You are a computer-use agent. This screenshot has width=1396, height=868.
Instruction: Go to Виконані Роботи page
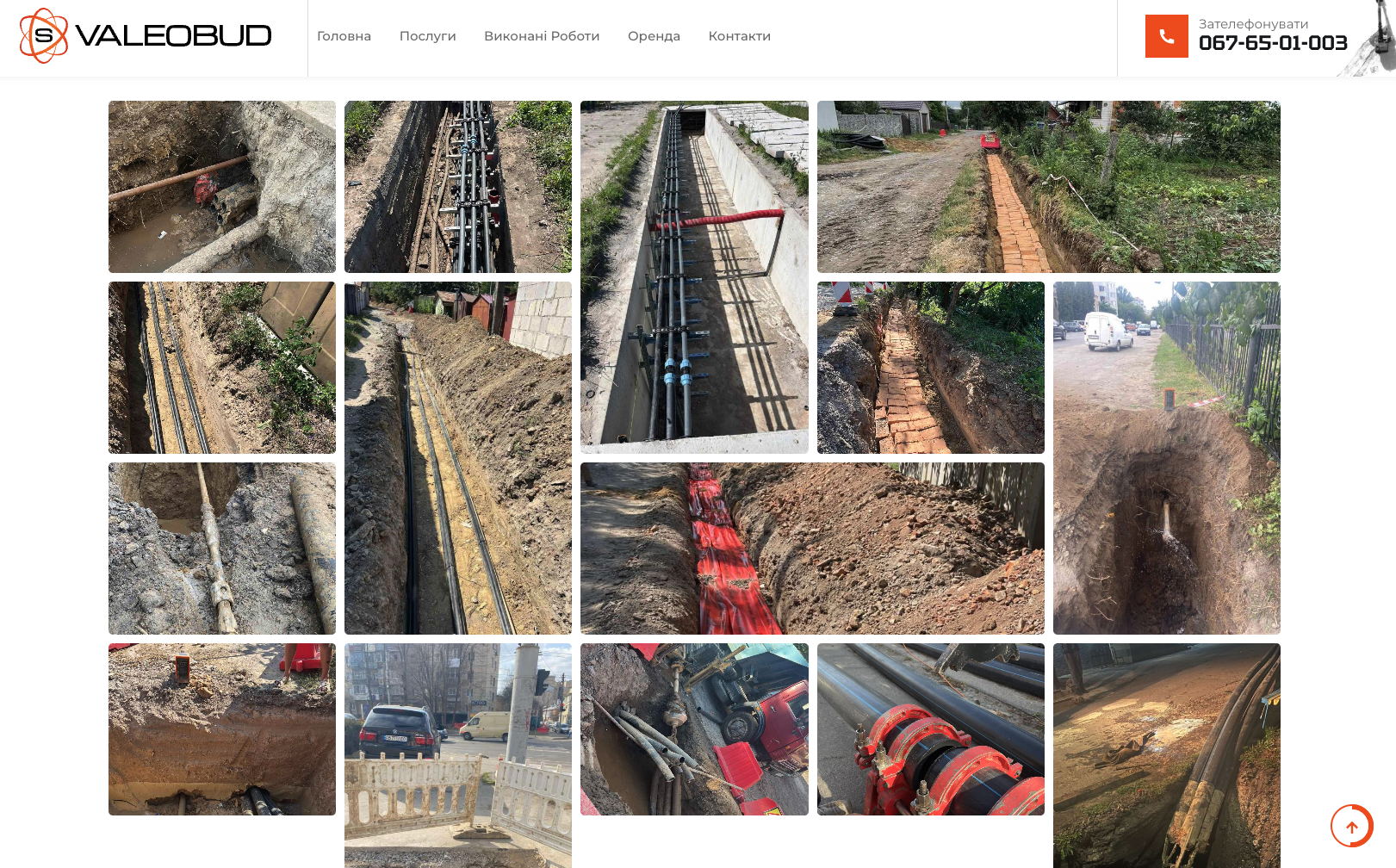(x=541, y=36)
